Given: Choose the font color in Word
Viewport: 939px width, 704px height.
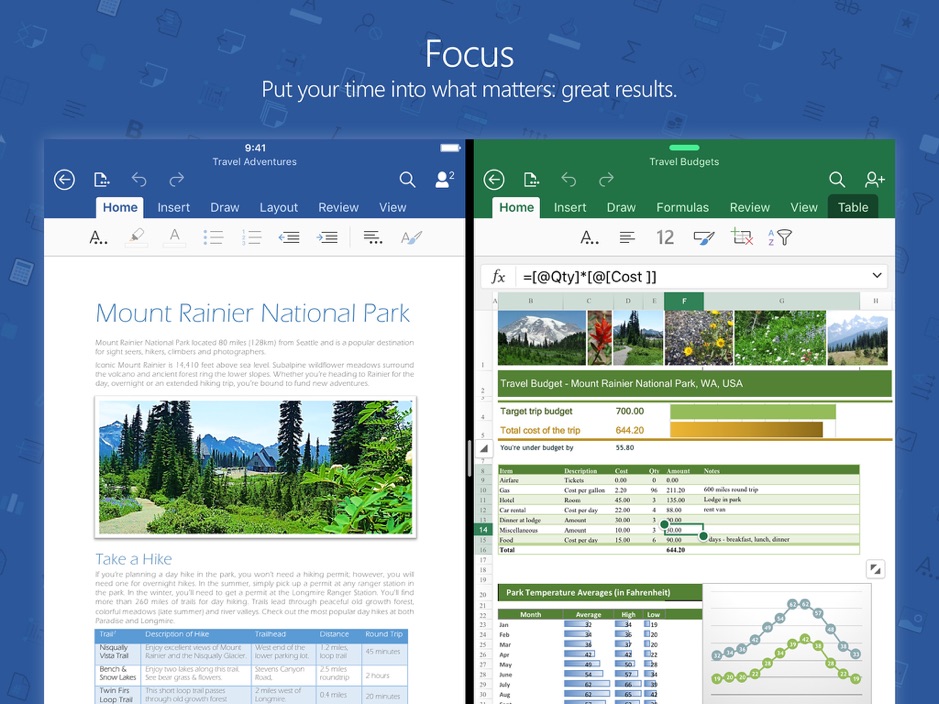Looking at the screenshot, I should pyautogui.click(x=174, y=237).
